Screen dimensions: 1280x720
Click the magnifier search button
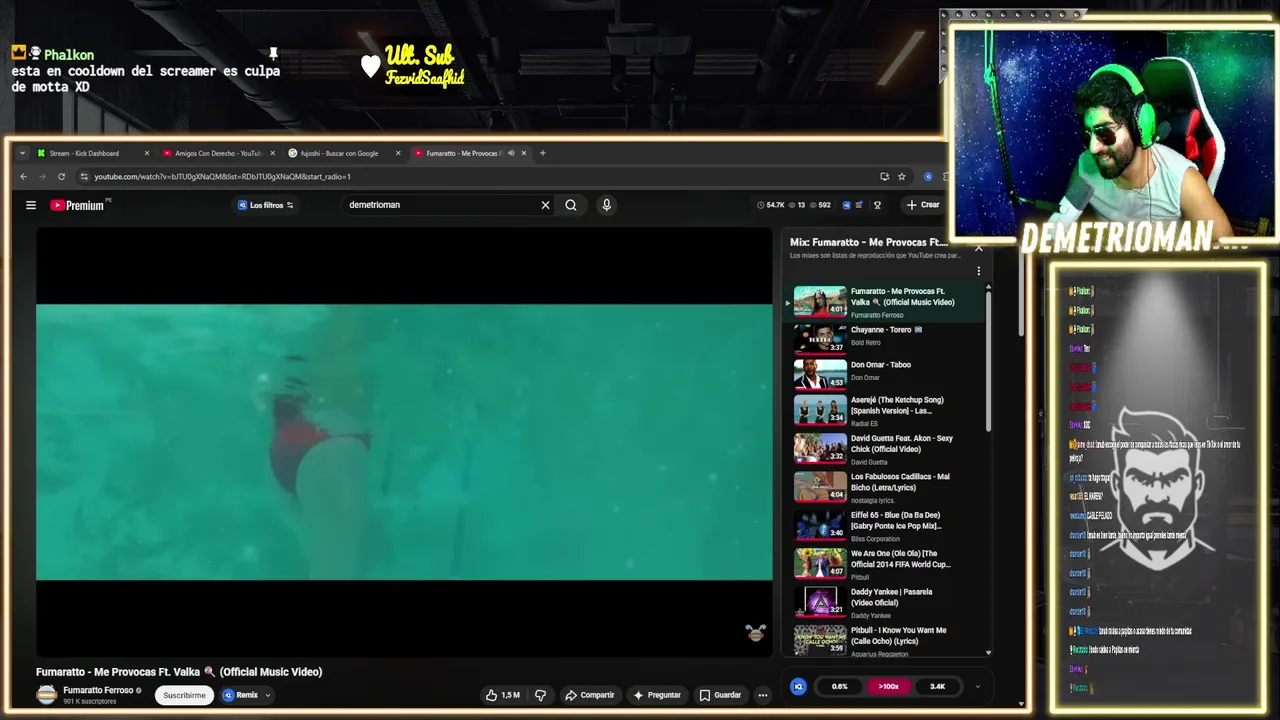click(x=571, y=205)
